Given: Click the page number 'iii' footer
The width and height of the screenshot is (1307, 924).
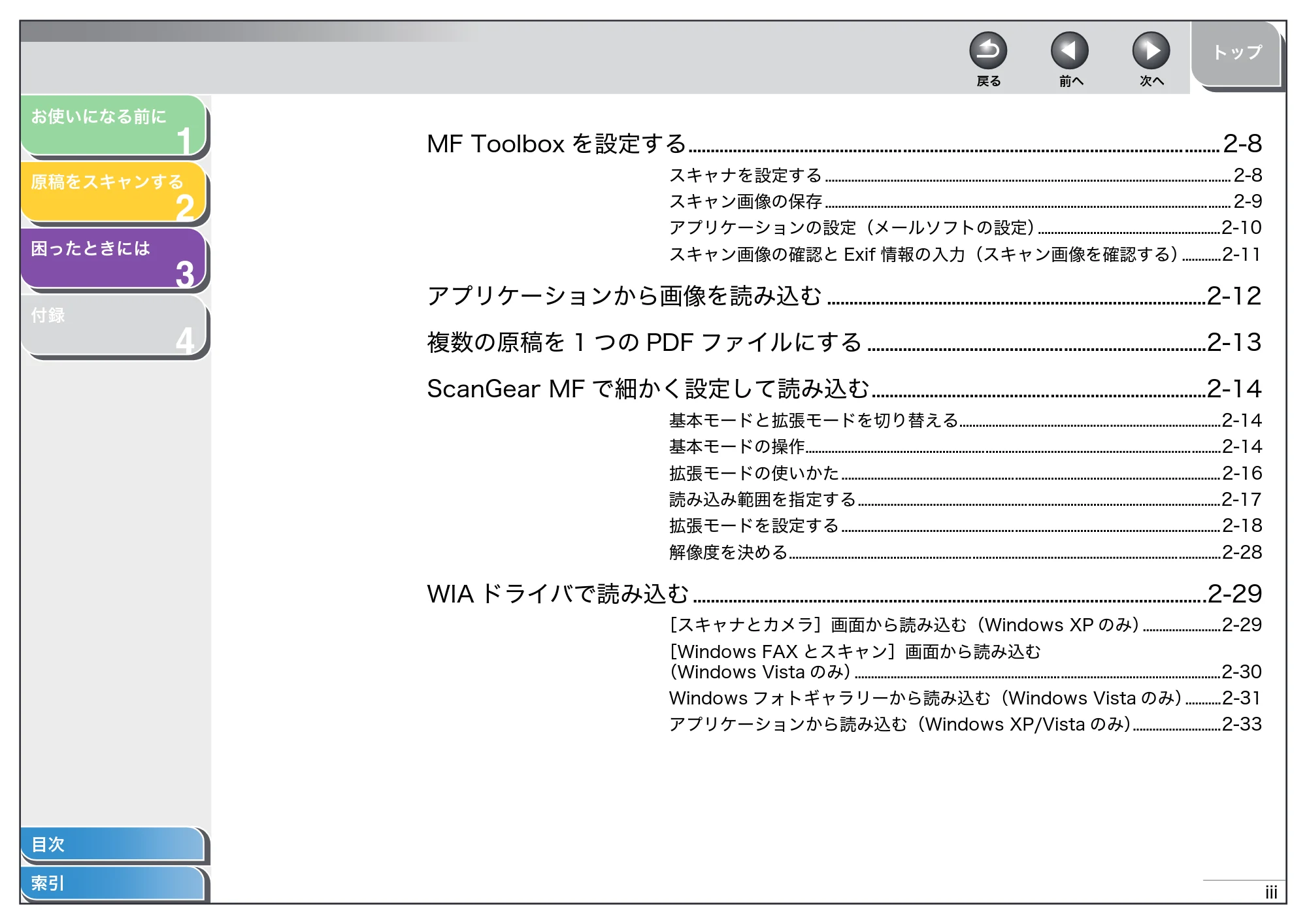Looking at the screenshot, I should point(1270,893).
